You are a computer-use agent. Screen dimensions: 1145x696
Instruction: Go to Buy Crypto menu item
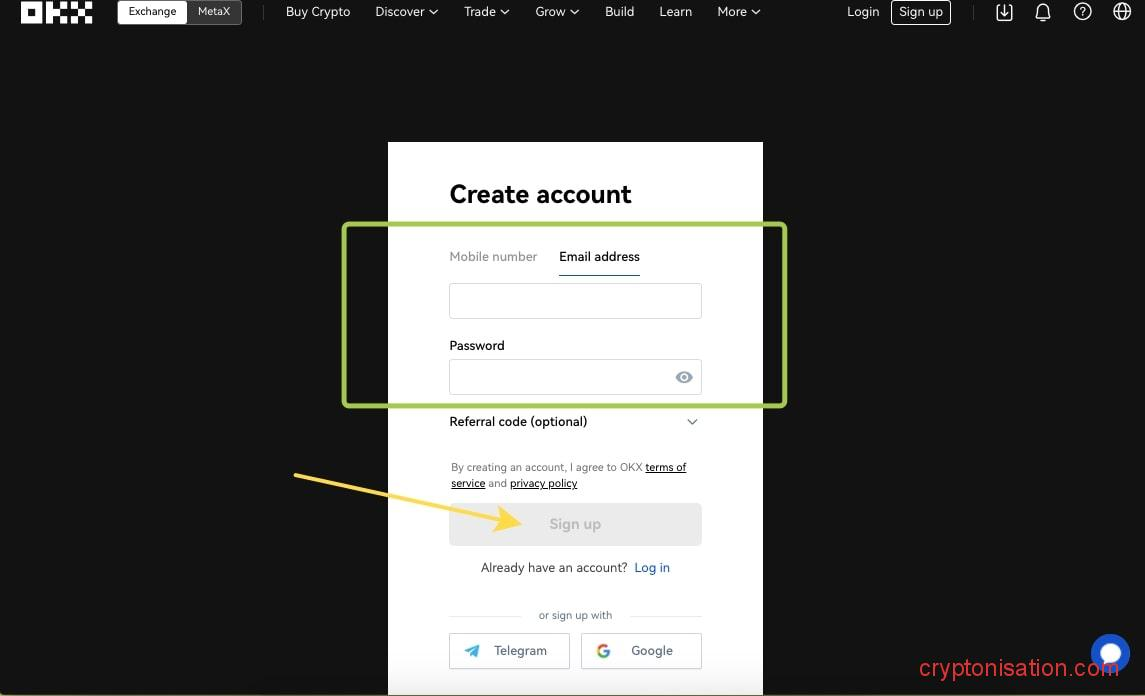click(x=318, y=12)
